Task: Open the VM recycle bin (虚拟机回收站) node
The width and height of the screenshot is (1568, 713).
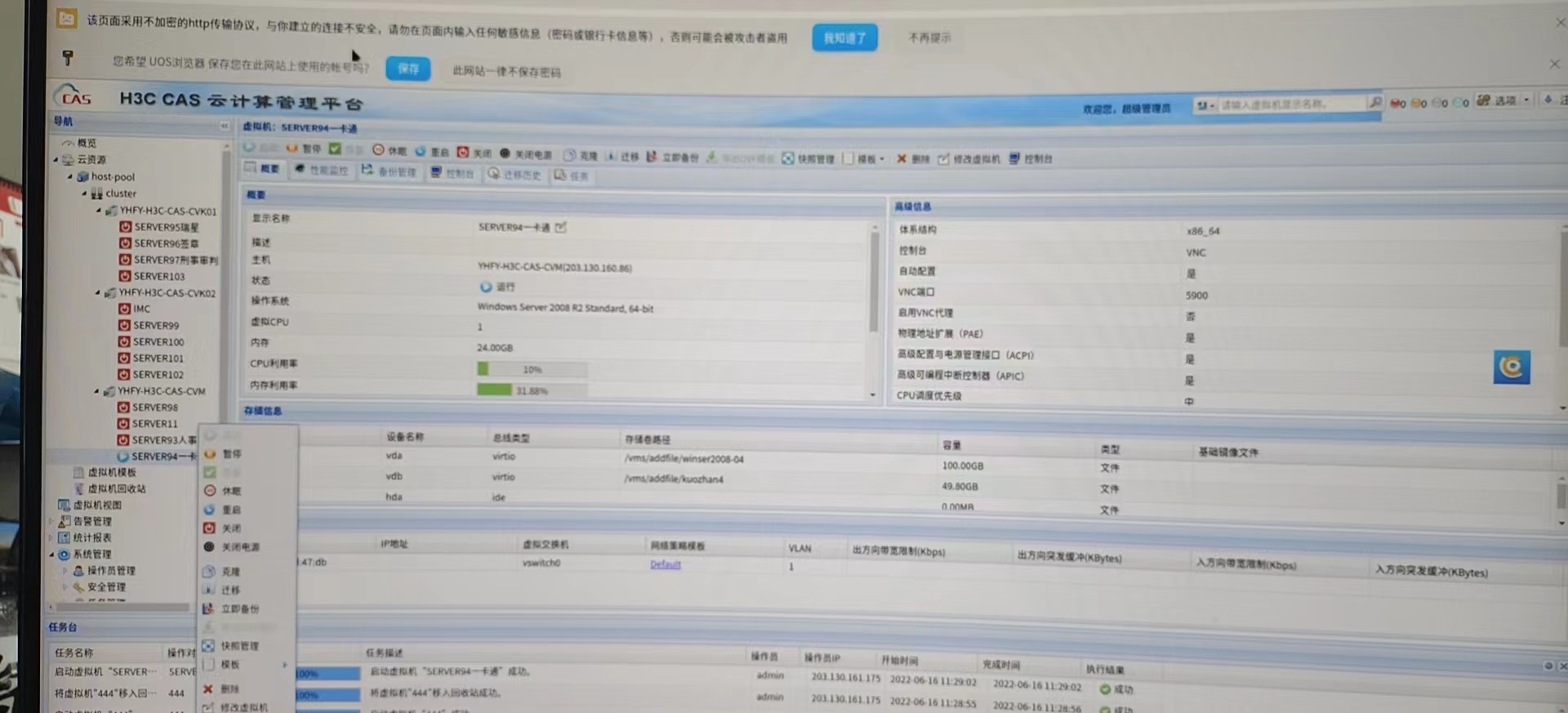Action: pos(110,488)
